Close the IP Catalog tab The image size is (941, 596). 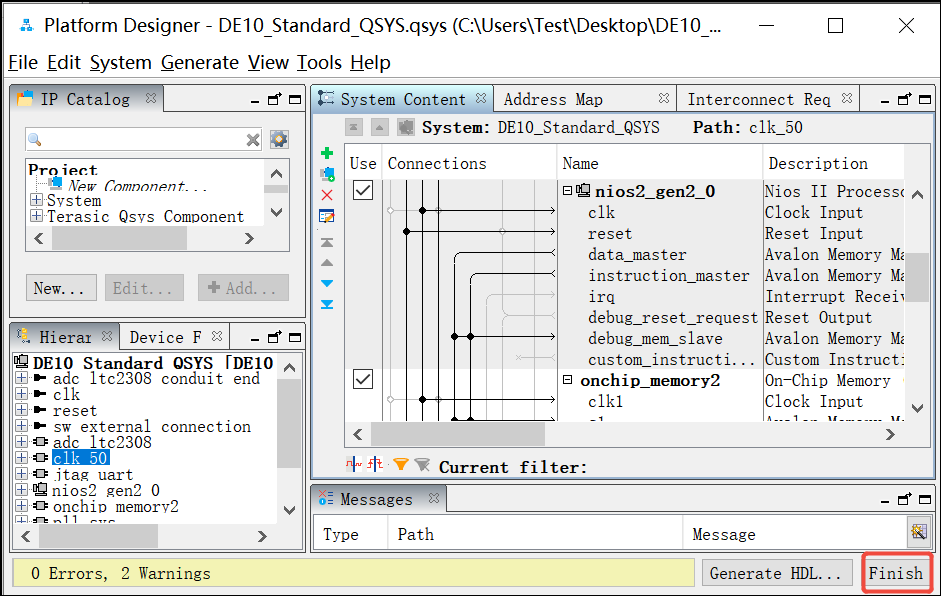(151, 98)
